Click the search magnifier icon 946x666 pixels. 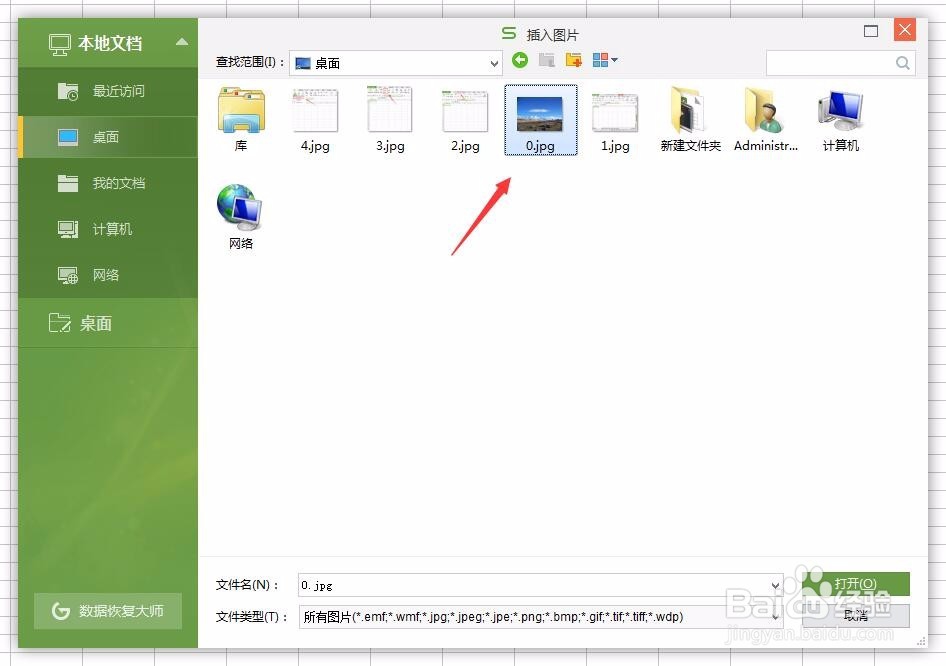903,63
